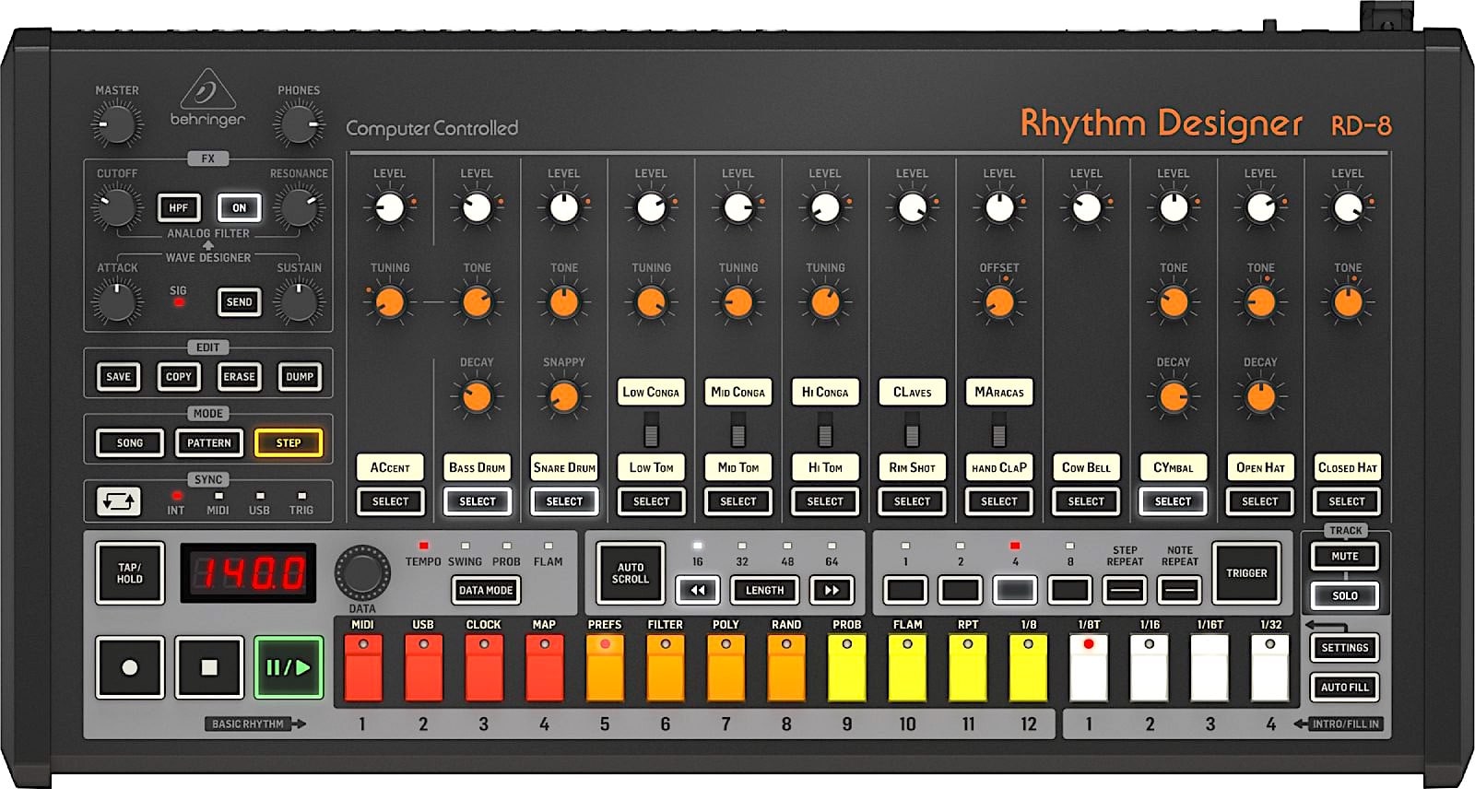Adjust the Accent column TUNING knob
Image resolution: width=1475 pixels, height=812 pixels.
pos(390,302)
